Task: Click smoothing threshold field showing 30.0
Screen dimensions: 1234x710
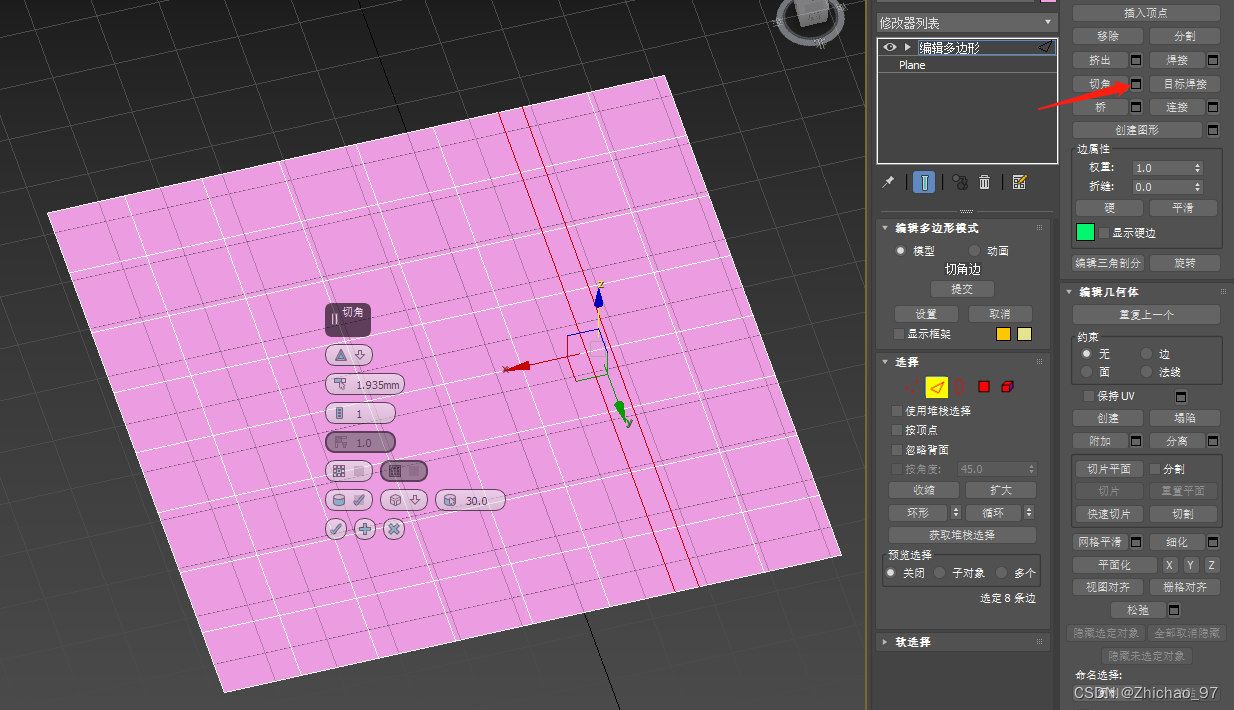Action: click(469, 500)
